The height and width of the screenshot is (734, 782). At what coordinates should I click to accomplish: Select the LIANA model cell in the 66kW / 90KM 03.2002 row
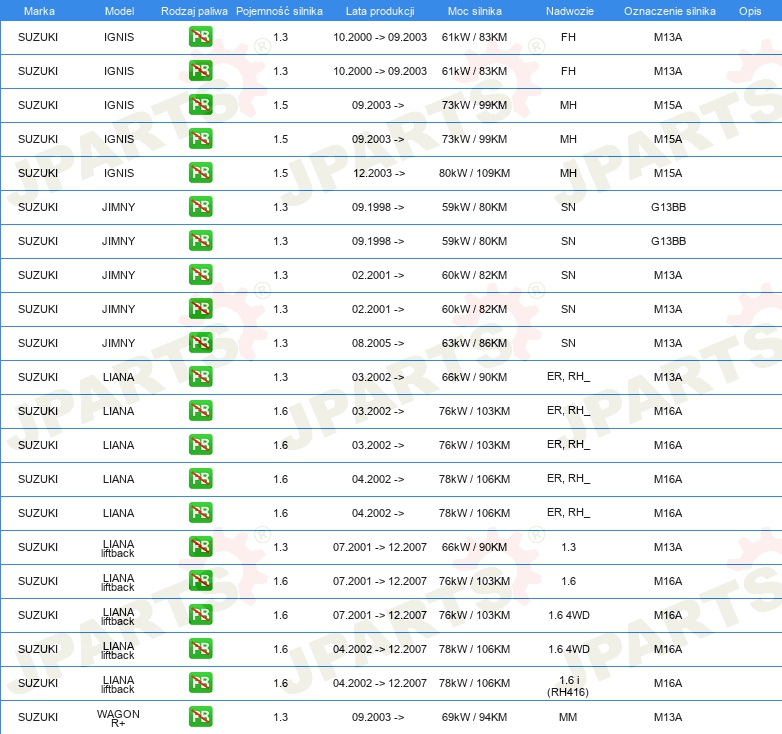click(119, 377)
